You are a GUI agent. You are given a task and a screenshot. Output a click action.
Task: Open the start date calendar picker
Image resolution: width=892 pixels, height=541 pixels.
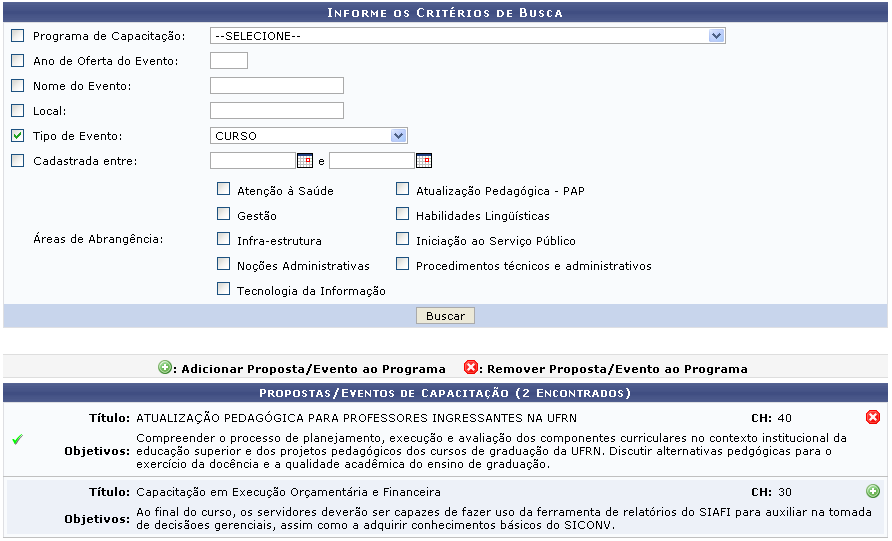point(305,160)
